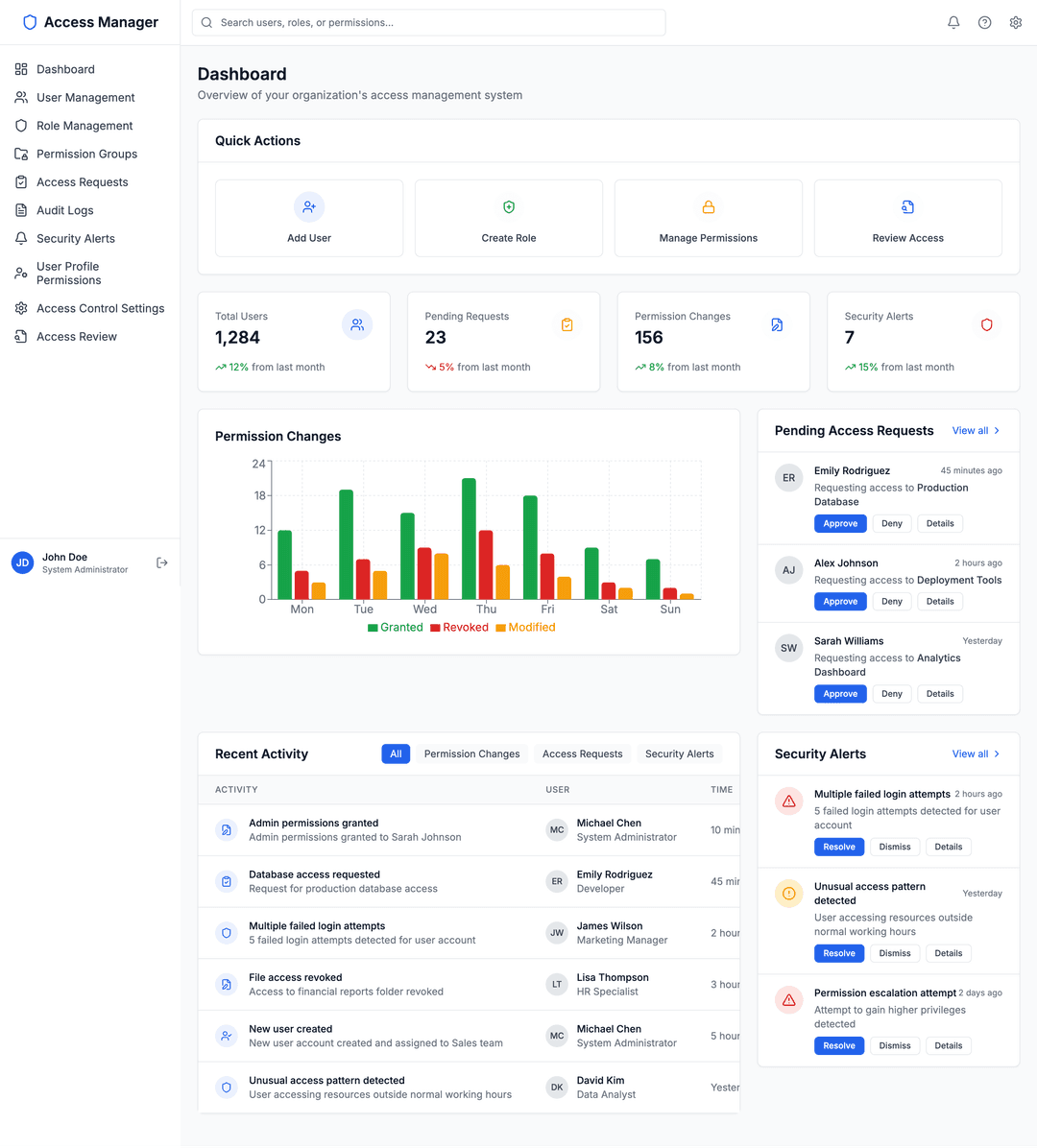The width and height of the screenshot is (1037, 1148).
Task: Click the Review Access document icon
Action: [907, 206]
